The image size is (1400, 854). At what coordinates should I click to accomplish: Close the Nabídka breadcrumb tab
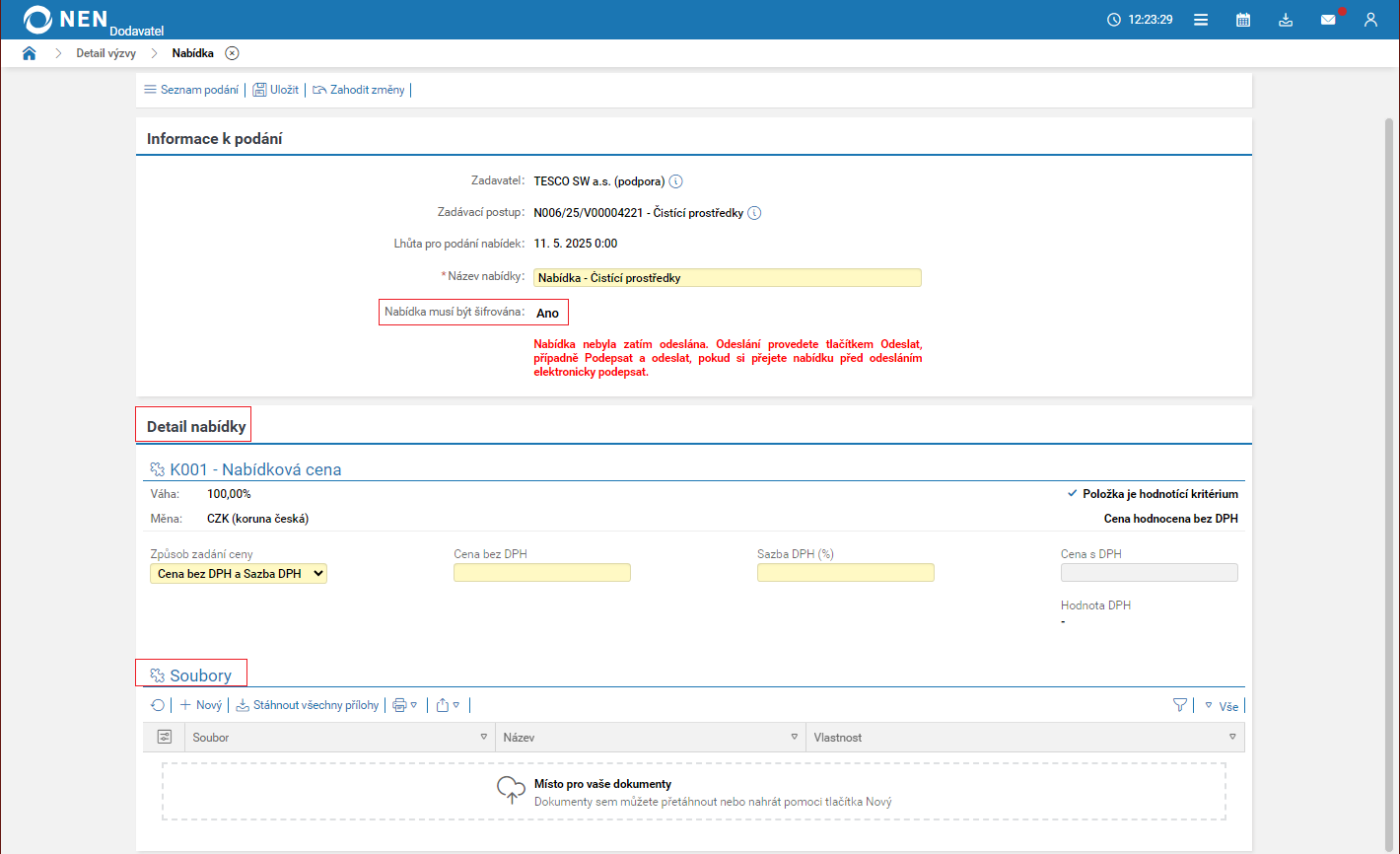point(232,53)
